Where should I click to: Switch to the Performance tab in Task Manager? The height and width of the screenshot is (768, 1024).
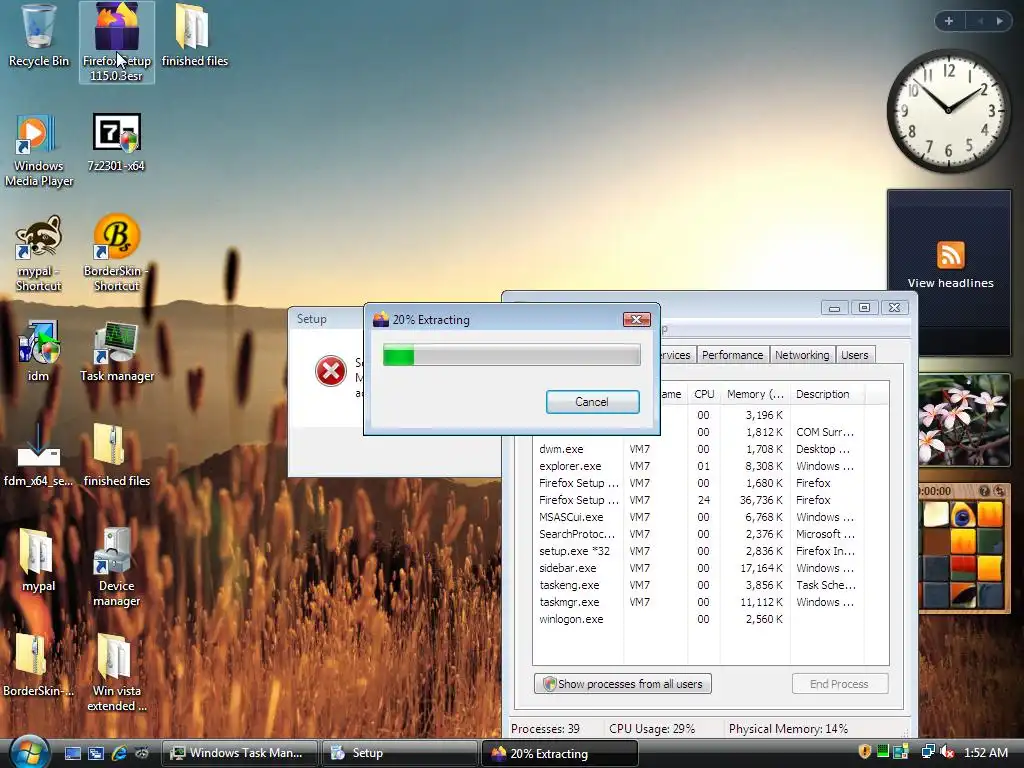(732, 355)
